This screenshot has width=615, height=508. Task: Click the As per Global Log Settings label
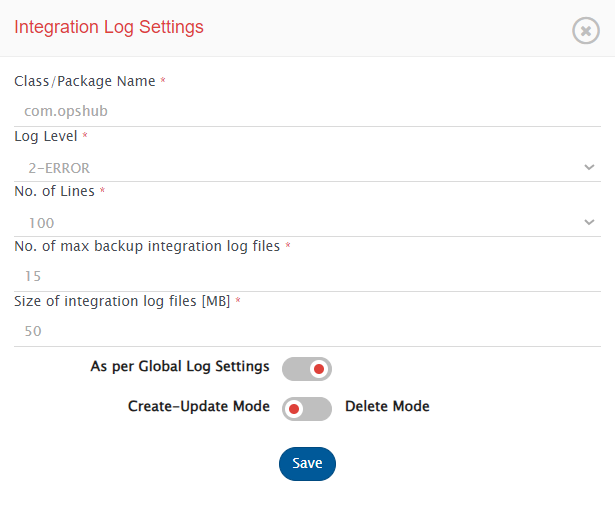pos(180,367)
